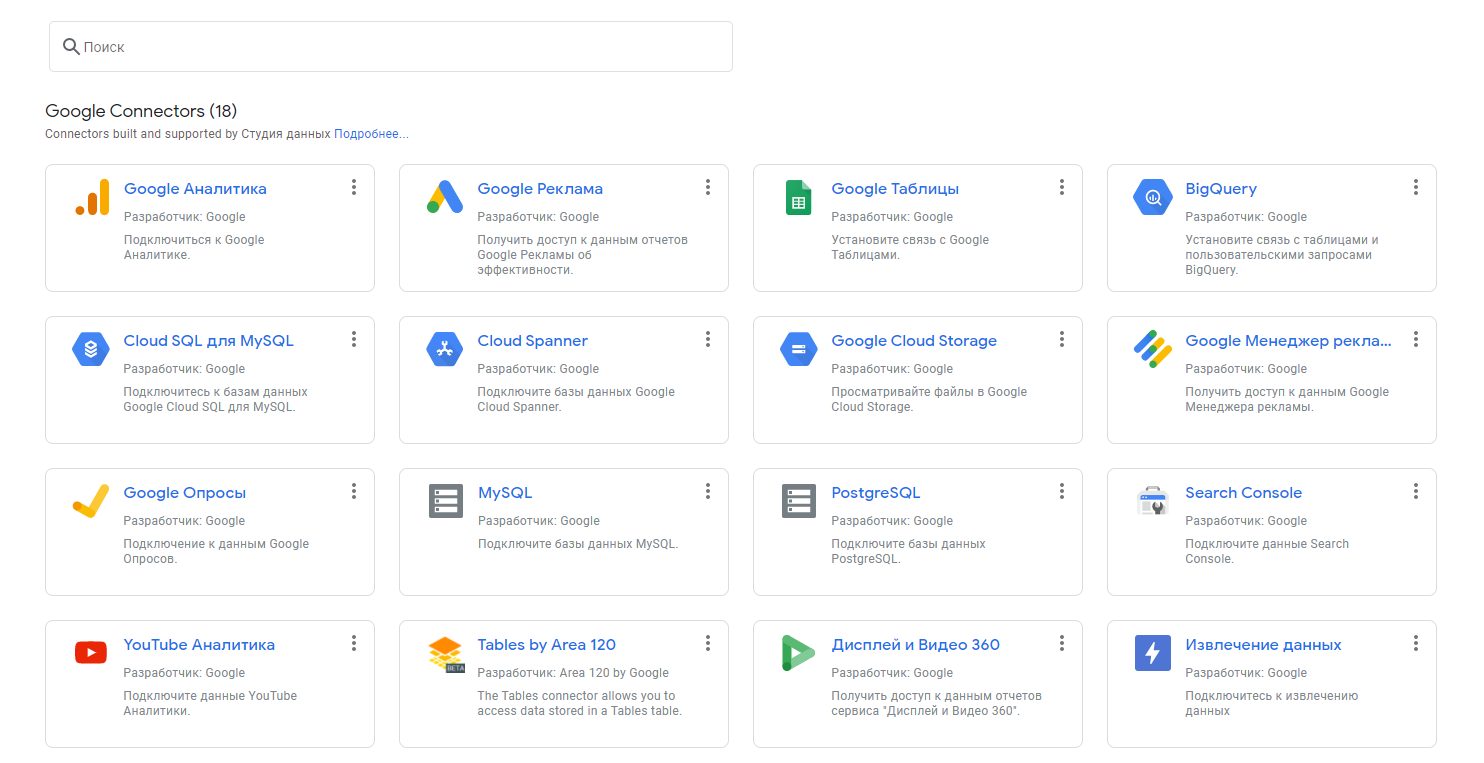The width and height of the screenshot is (1484, 763).
Task: Expand three-dot menu on Google Cloud Storage
Action: (x=1062, y=339)
